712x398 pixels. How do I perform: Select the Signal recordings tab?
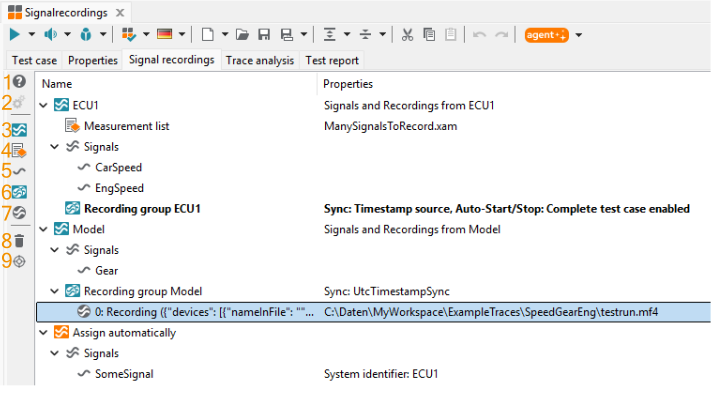[171, 60]
